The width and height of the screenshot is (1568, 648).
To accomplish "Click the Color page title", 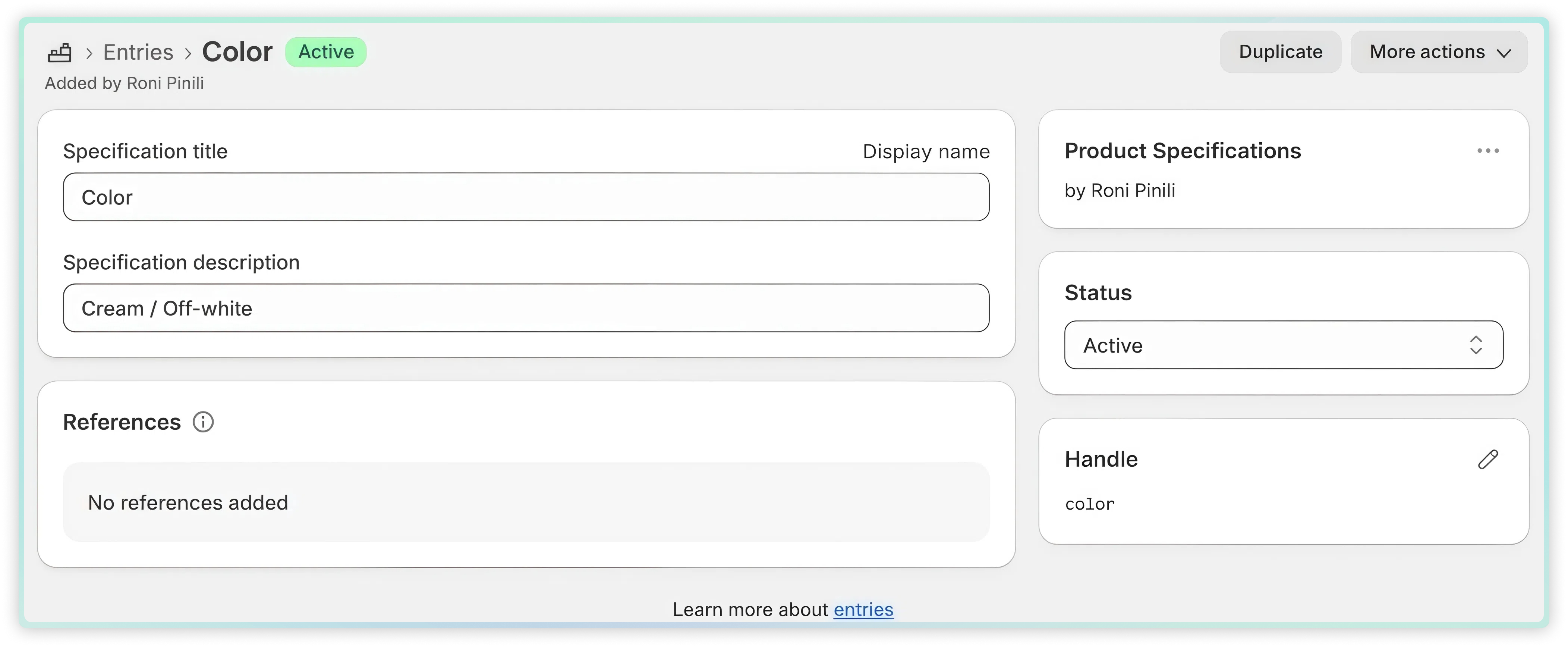I will tap(237, 52).
